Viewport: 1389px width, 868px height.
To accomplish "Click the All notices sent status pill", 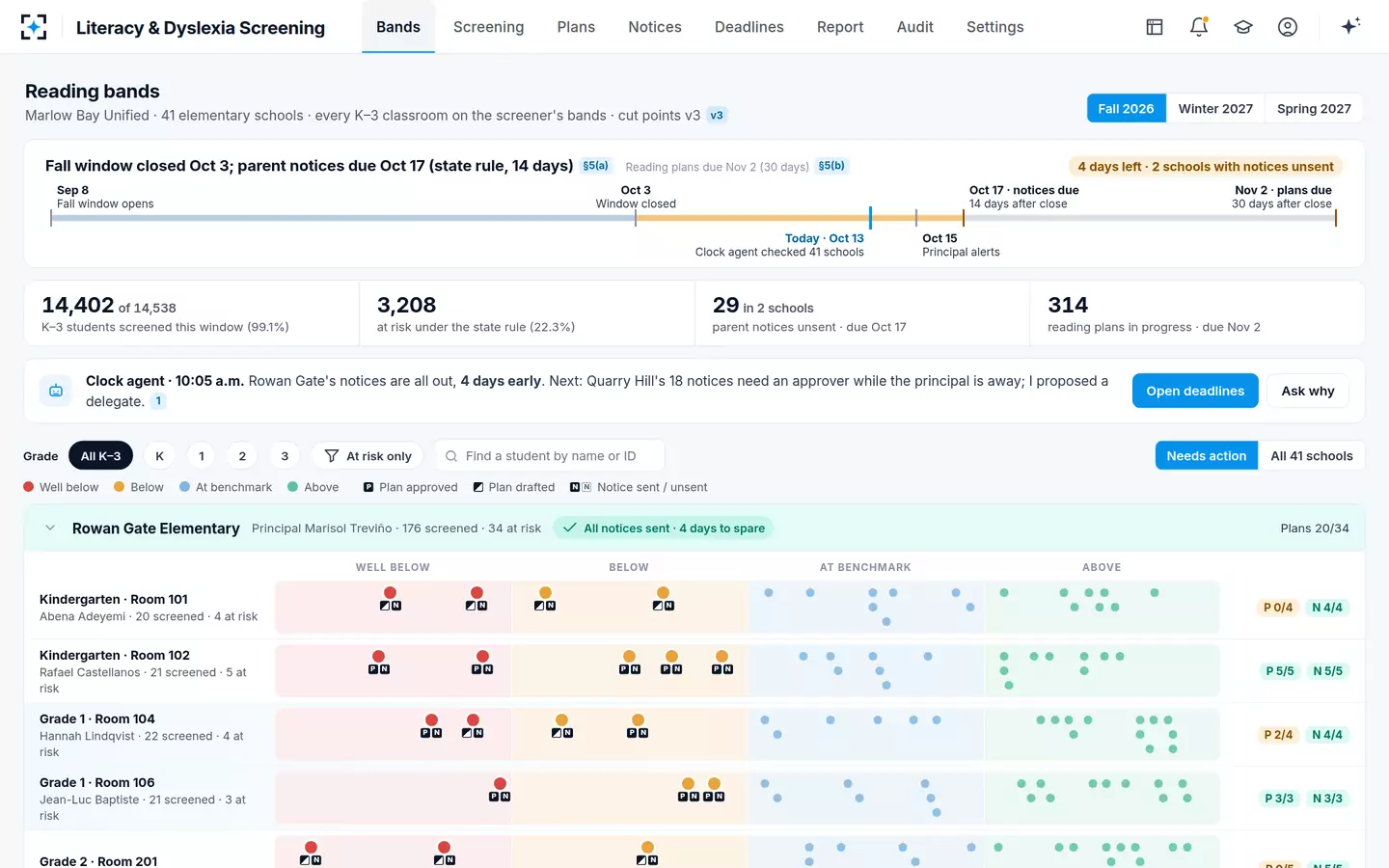I will click(665, 528).
